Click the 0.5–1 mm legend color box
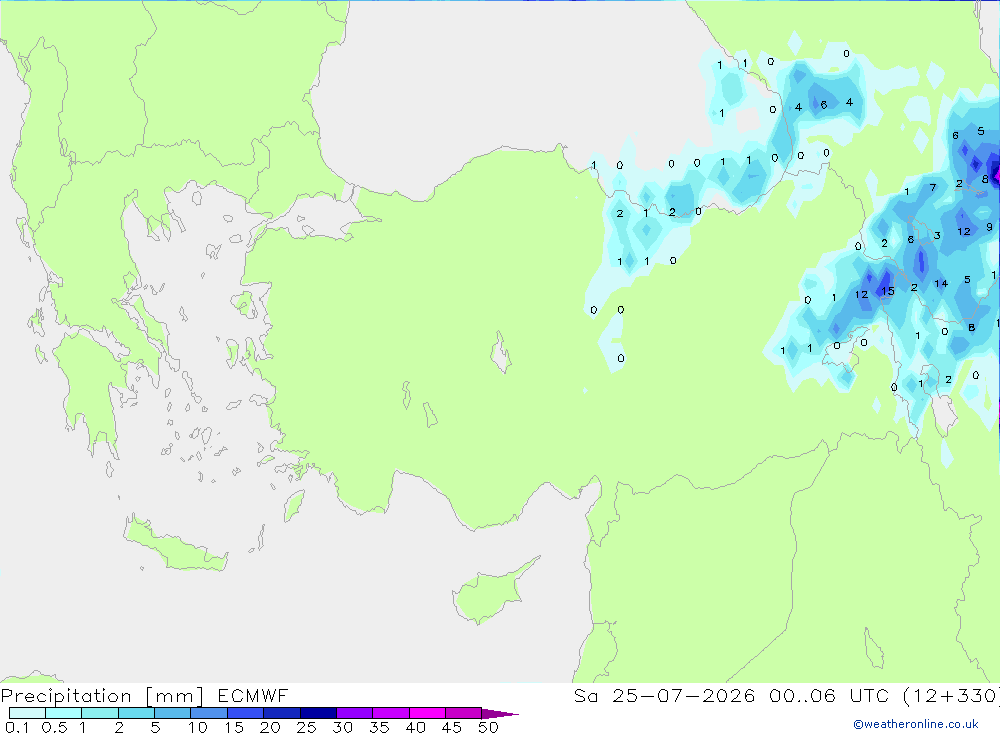1000x733 pixels. click(64, 713)
